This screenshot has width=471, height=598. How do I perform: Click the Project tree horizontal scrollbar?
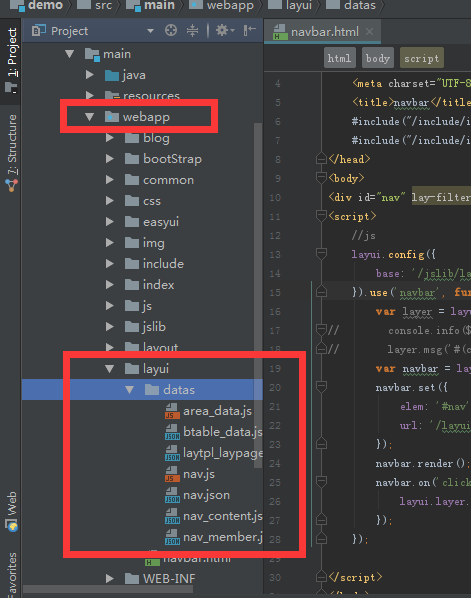[x=108, y=589]
